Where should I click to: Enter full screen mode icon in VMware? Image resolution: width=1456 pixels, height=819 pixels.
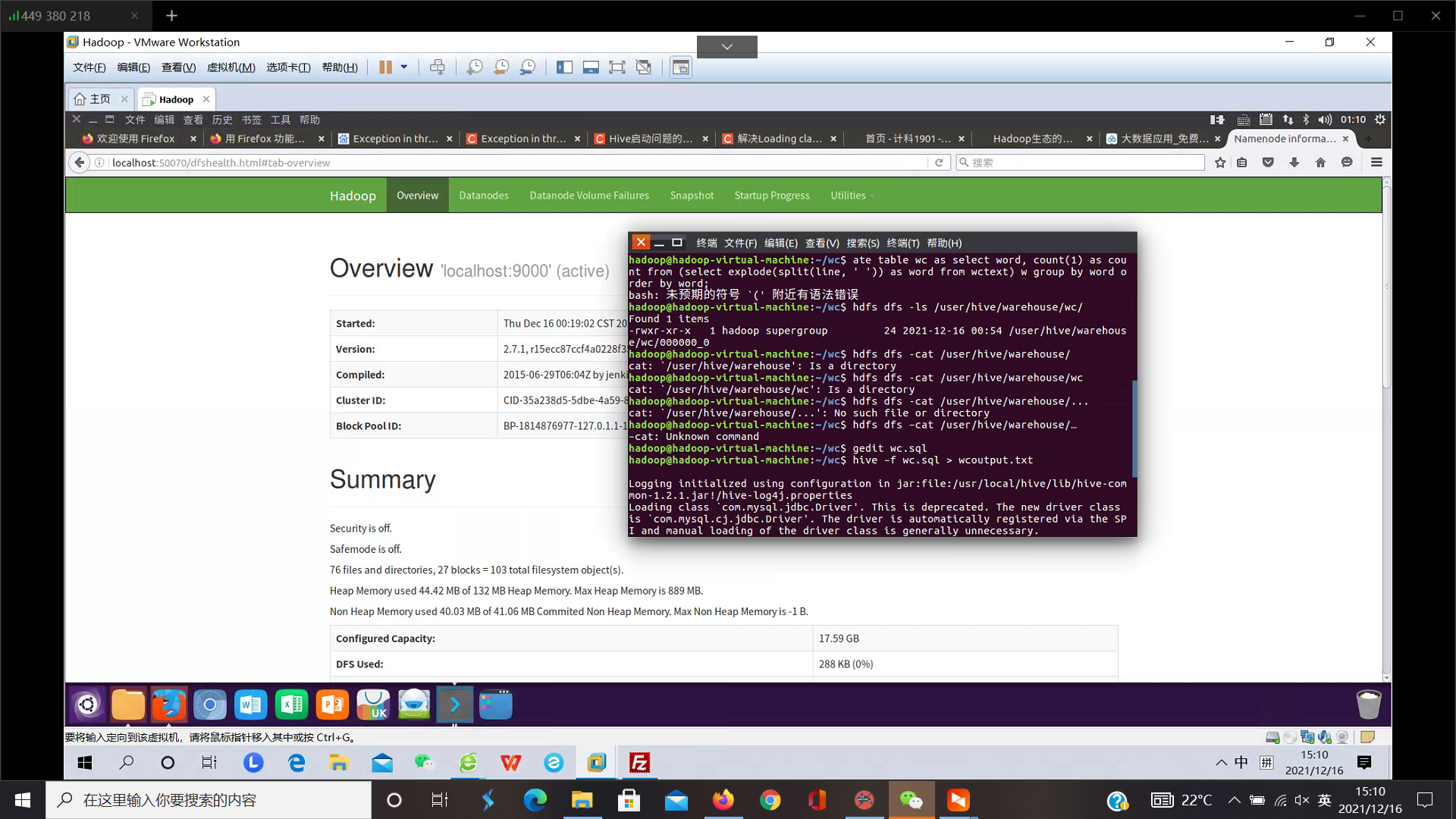coord(617,67)
